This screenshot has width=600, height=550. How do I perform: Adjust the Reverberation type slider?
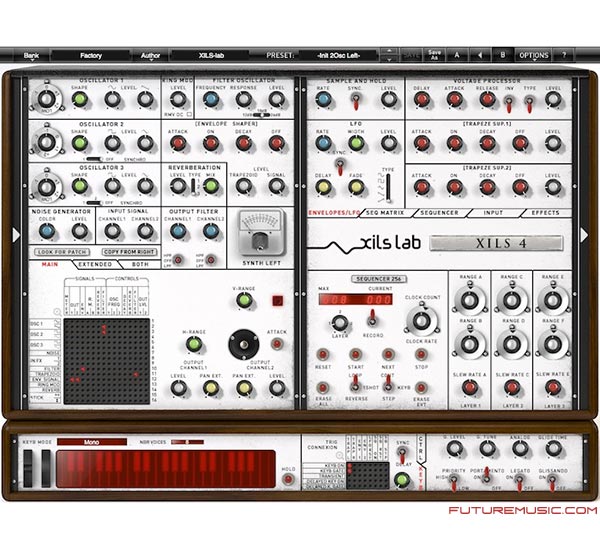click(x=194, y=186)
